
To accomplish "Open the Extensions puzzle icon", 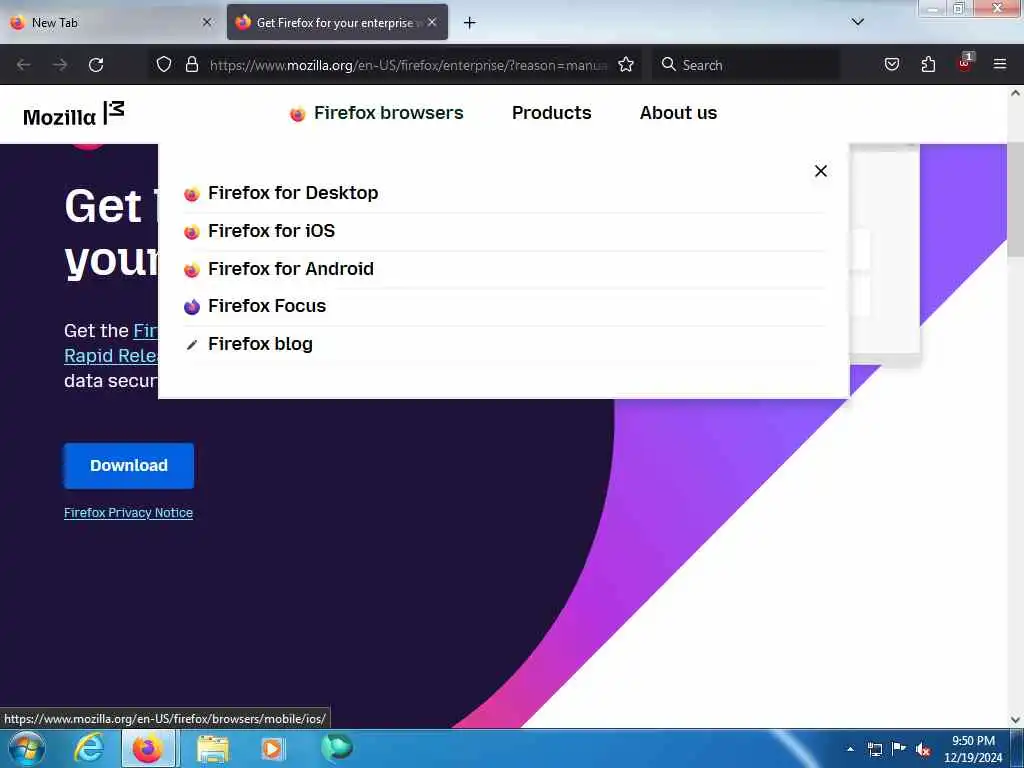I will click(928, 65).
